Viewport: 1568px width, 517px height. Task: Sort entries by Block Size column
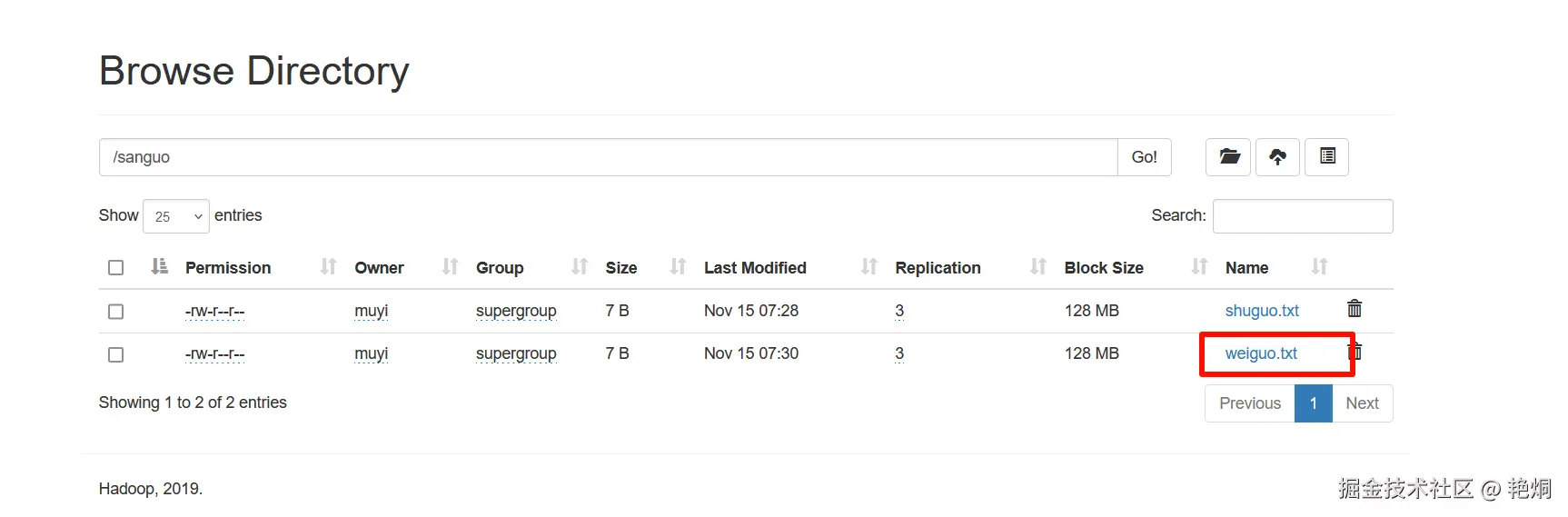(1103, 268)
